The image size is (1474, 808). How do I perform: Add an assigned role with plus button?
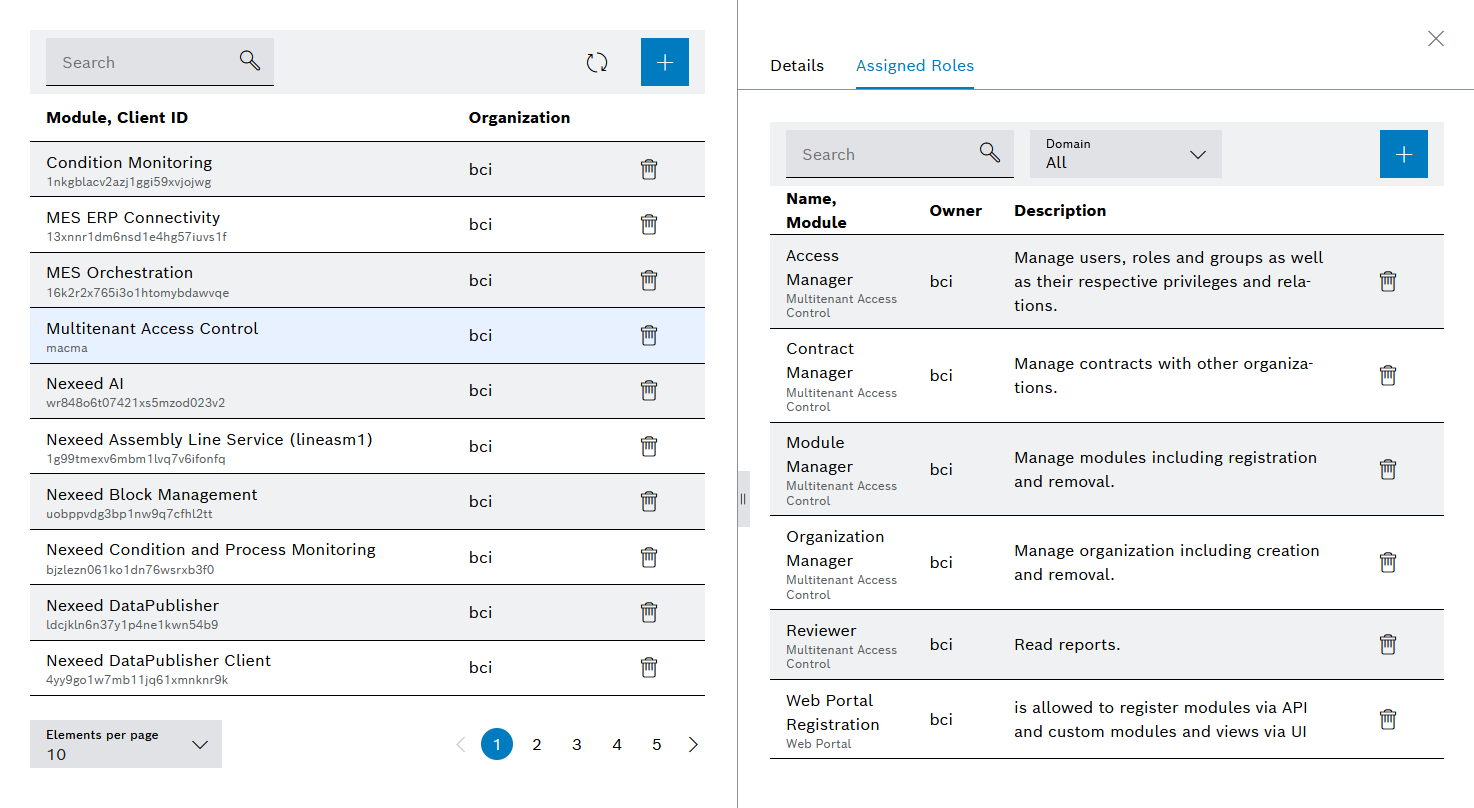click(x=1404, y=154)
